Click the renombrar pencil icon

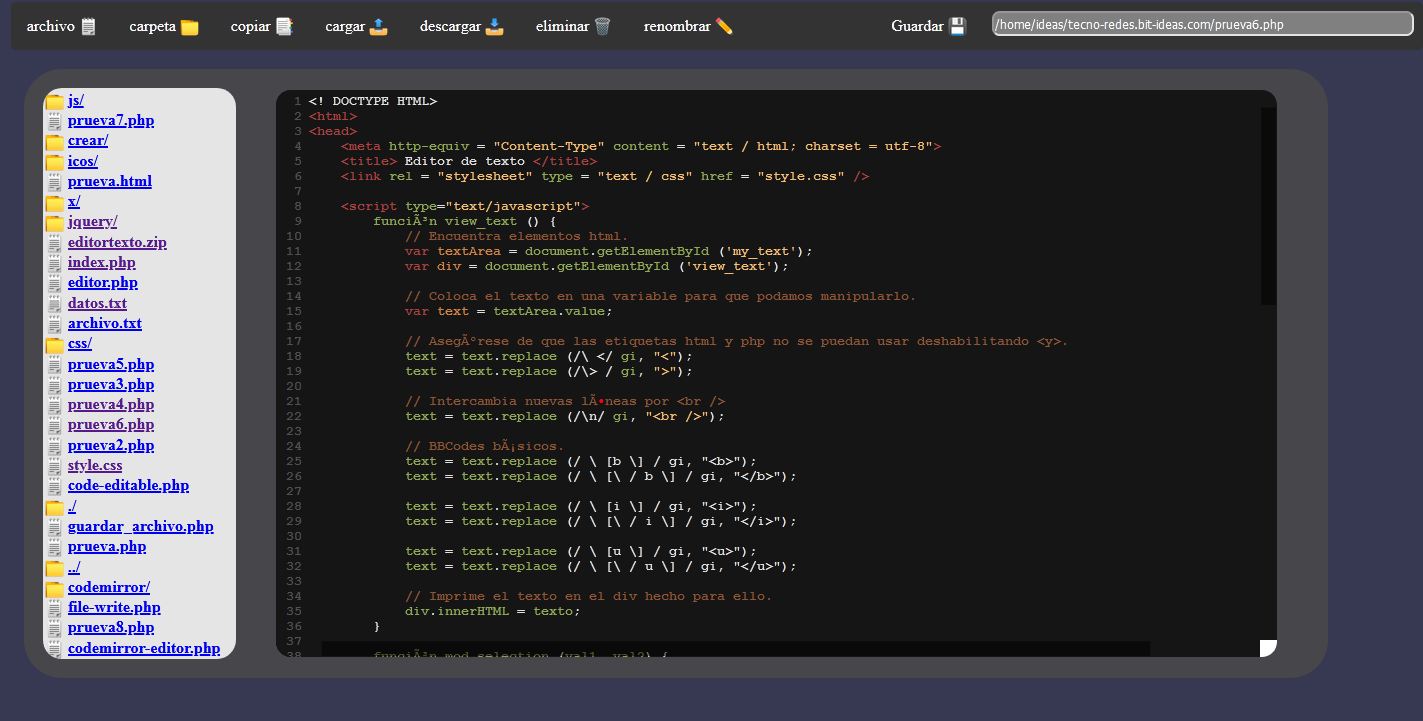[724, 27]
